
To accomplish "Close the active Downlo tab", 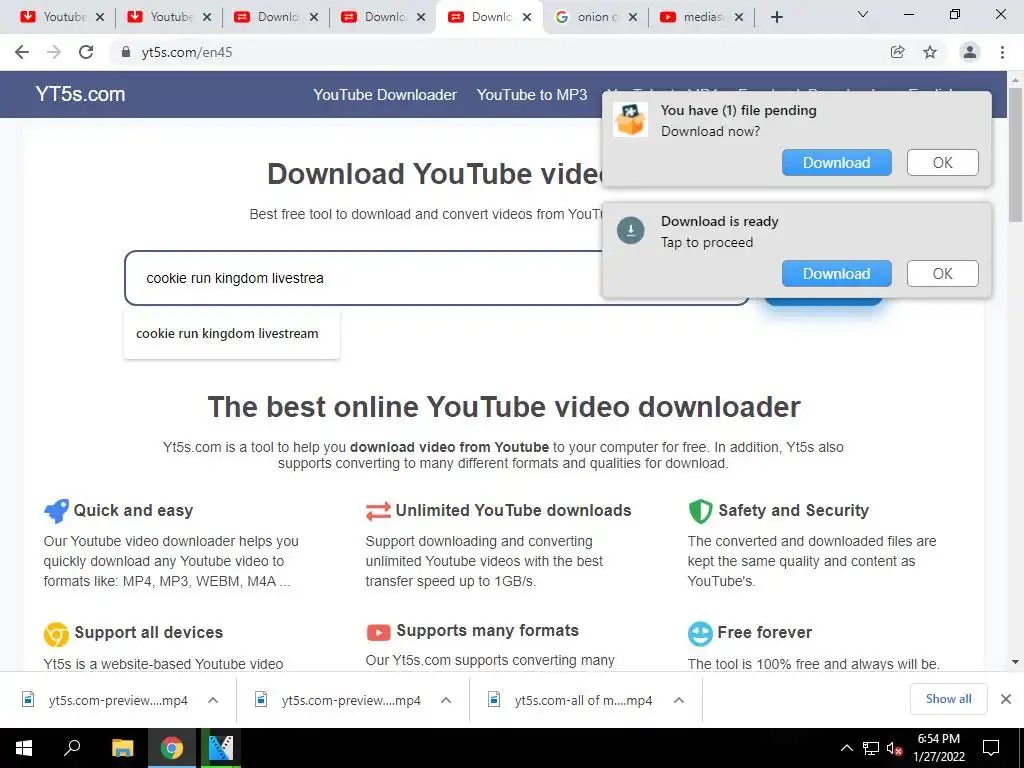I will pos(527,17).
